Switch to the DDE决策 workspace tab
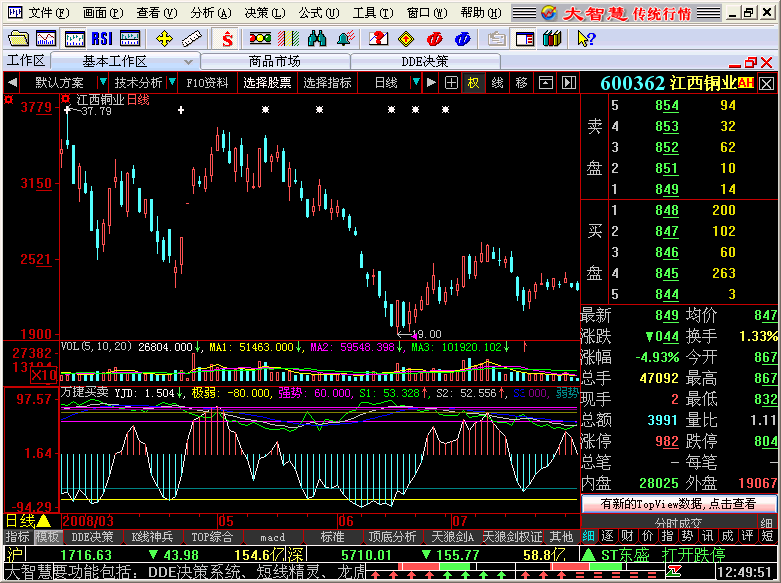The image size is (781, 583). tap(425, 62)
